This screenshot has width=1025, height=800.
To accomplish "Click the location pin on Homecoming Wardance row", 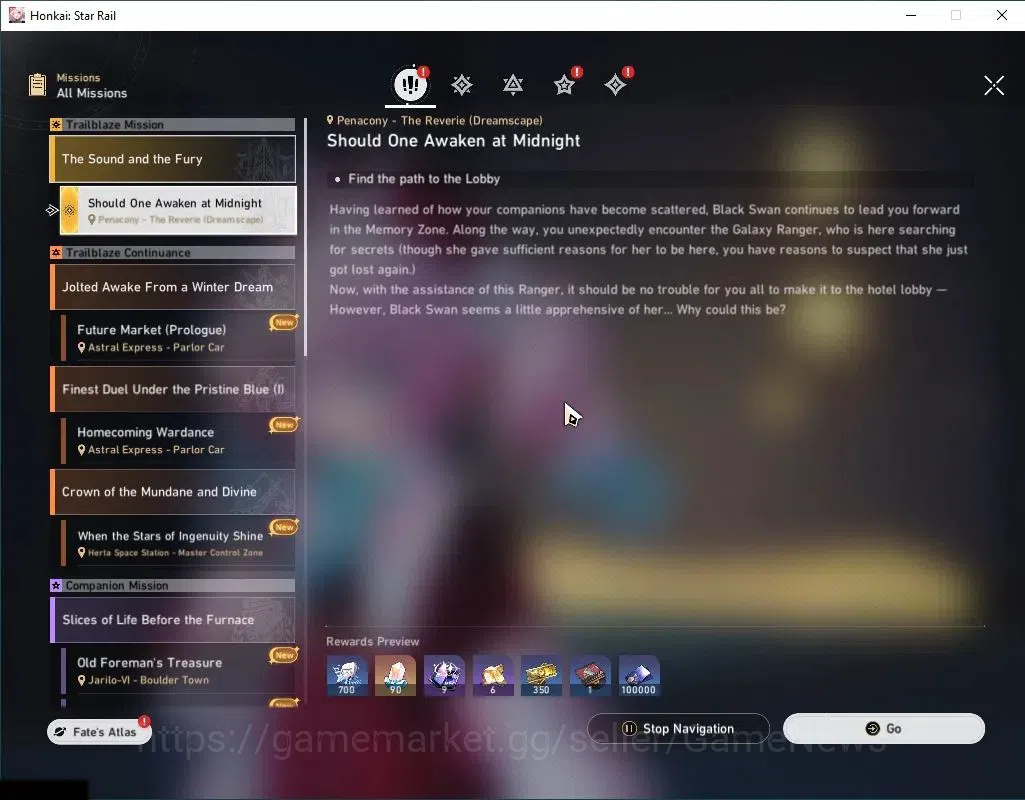I will click(82, 450).
